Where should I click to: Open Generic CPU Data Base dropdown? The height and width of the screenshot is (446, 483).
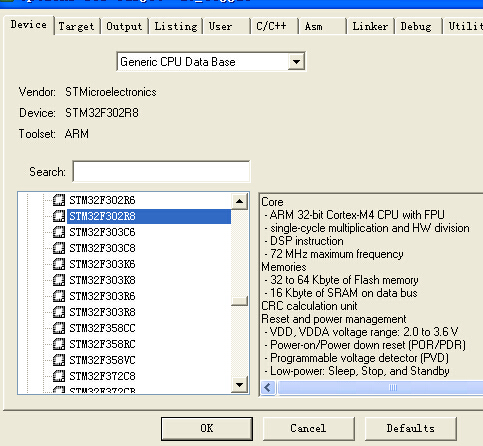click(x=296, y=62)
